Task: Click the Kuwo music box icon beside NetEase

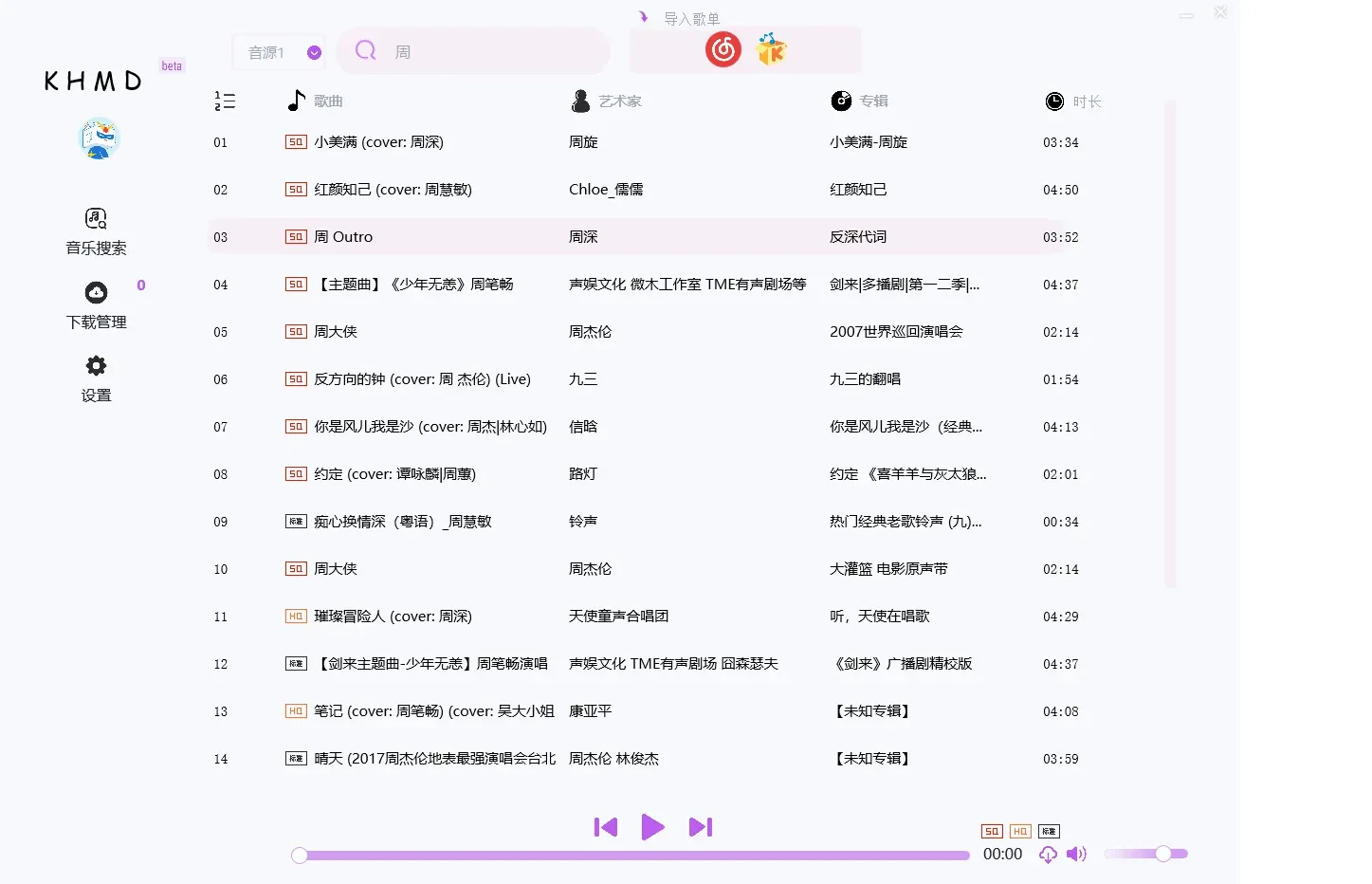Action: tap(770, 49)
